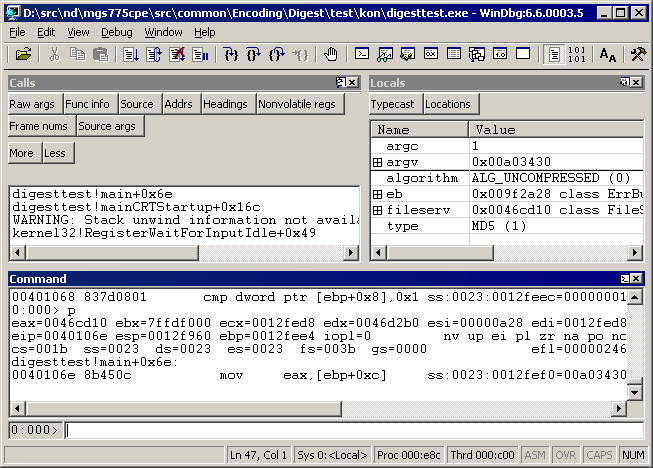
Task: Toggle Raw args in Calls window
Action: coord(35,104)
